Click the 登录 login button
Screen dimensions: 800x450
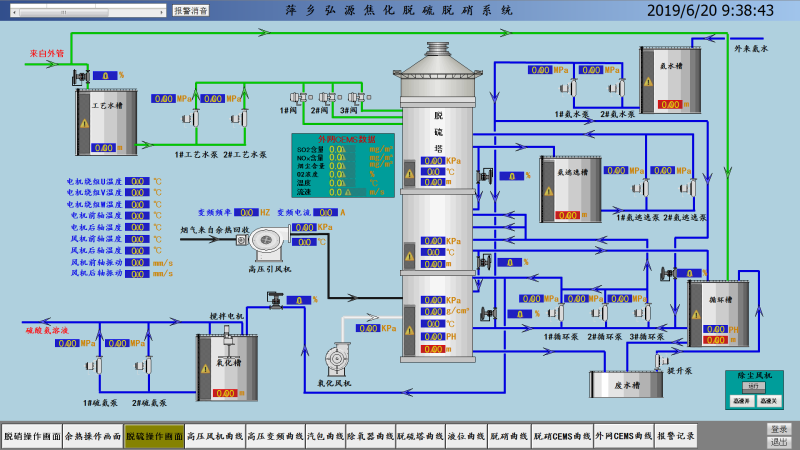[779, 429]
